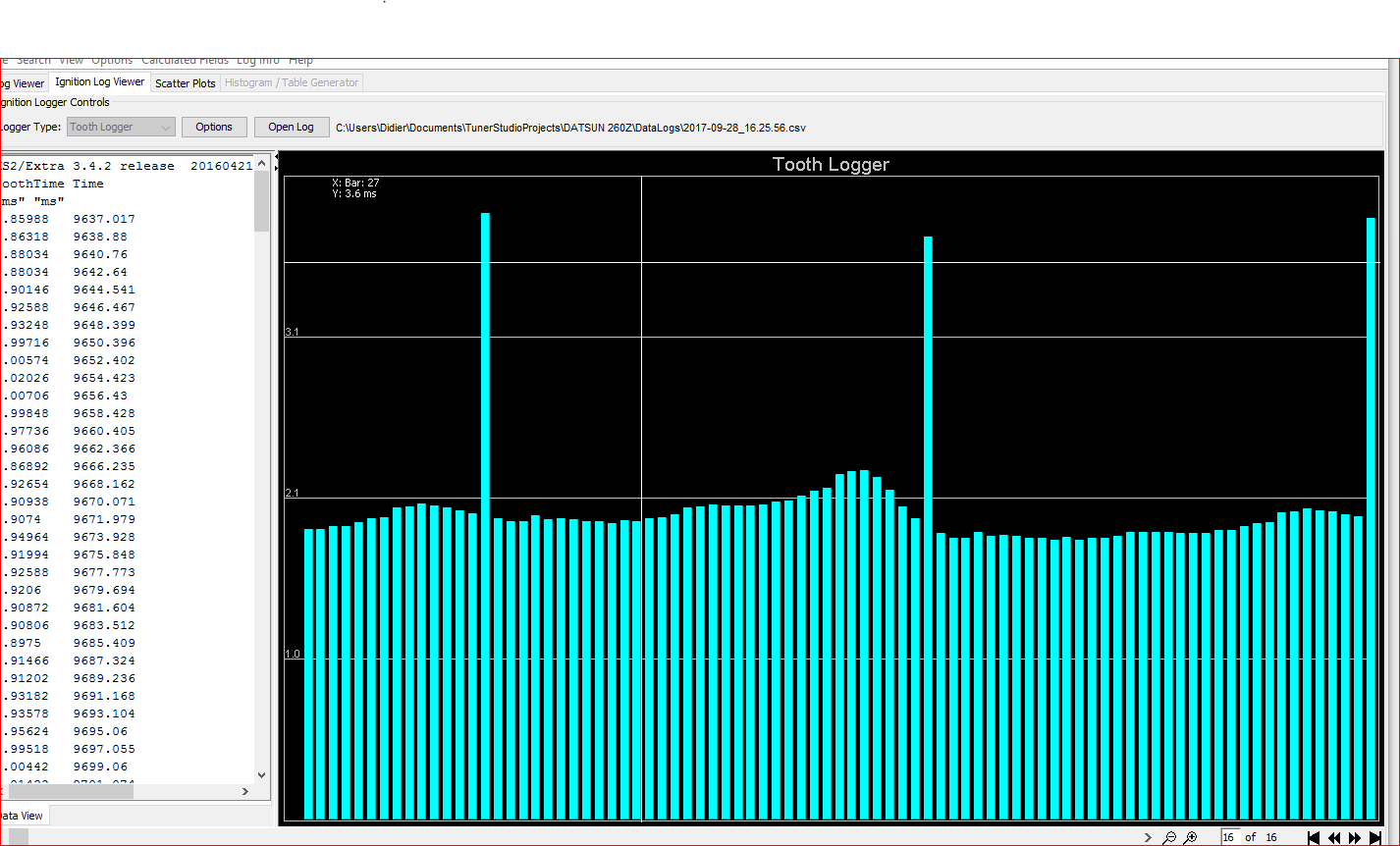Screen dimensions: 1400x846
Task: Select the Ignition Log Viewer tab
Action: click(x=99, y=82)
